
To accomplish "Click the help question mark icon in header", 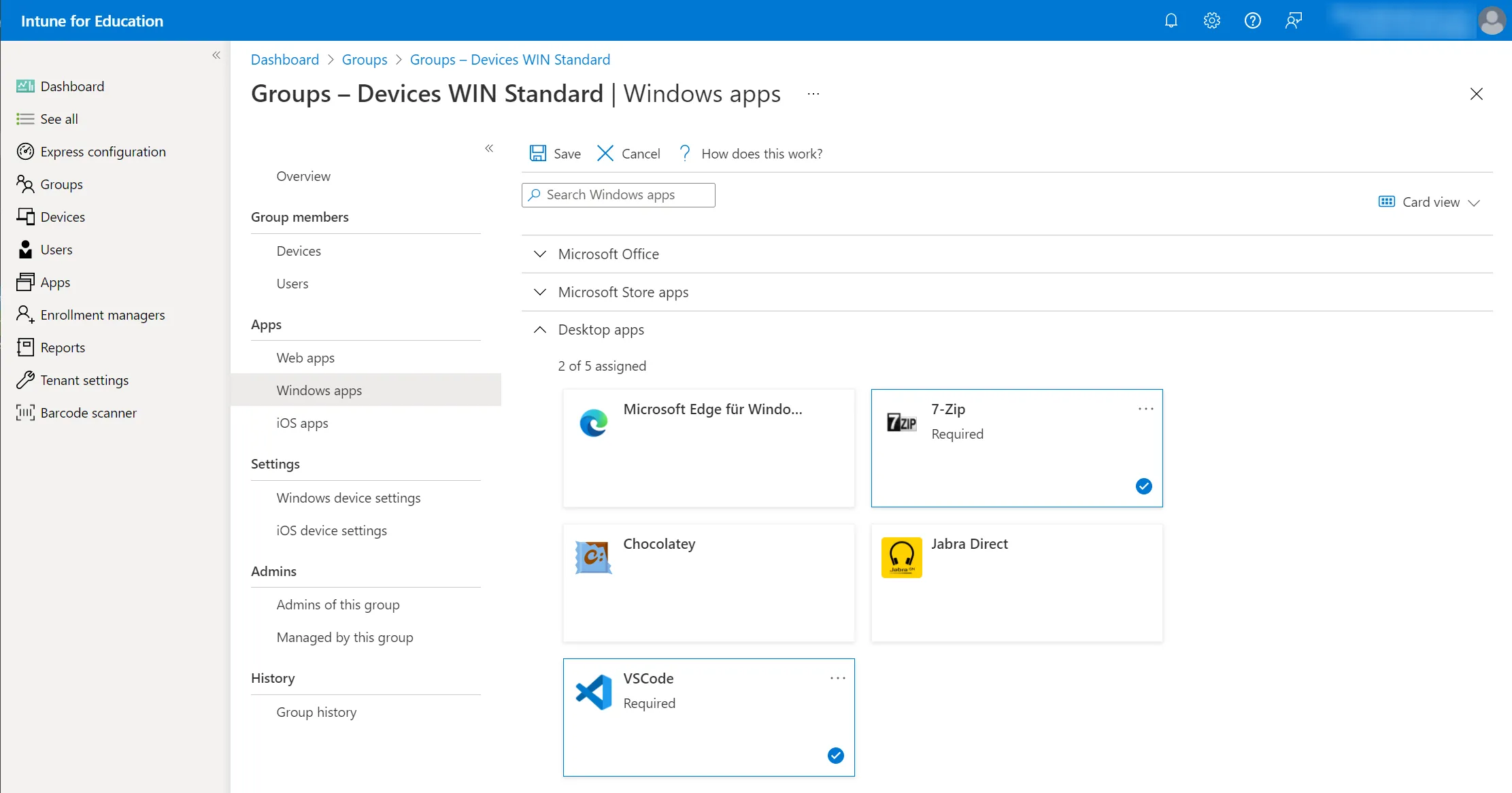I will 1252,20.
